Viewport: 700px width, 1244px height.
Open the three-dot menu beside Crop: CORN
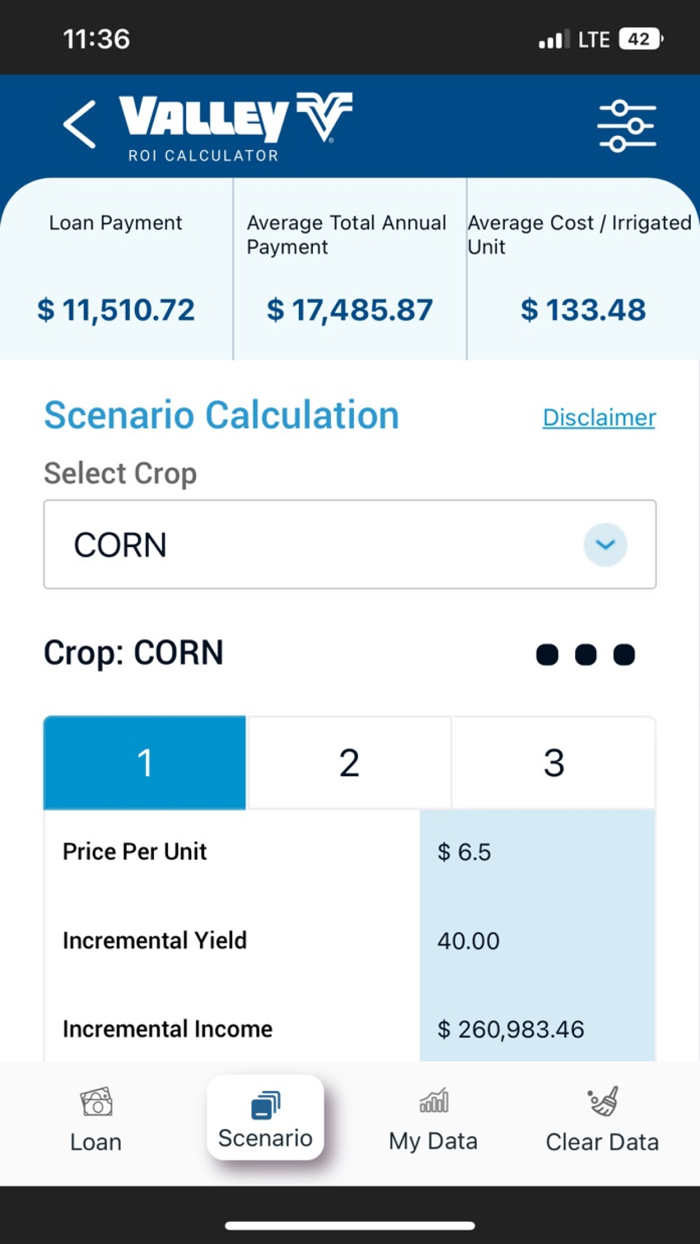point(586,654)
